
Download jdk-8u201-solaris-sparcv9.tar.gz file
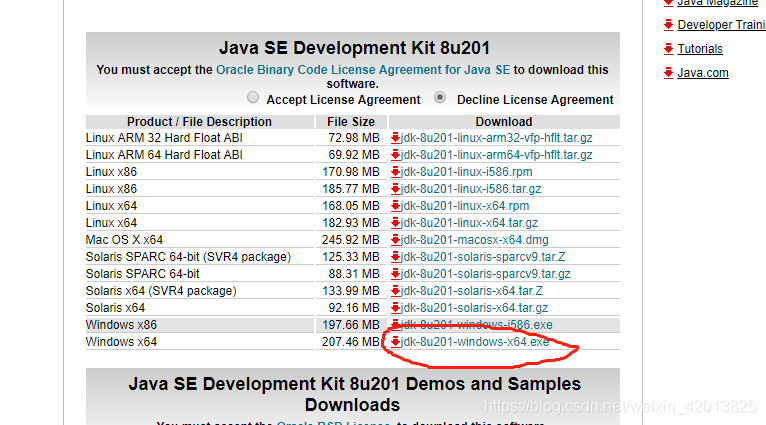click(486, 274)
